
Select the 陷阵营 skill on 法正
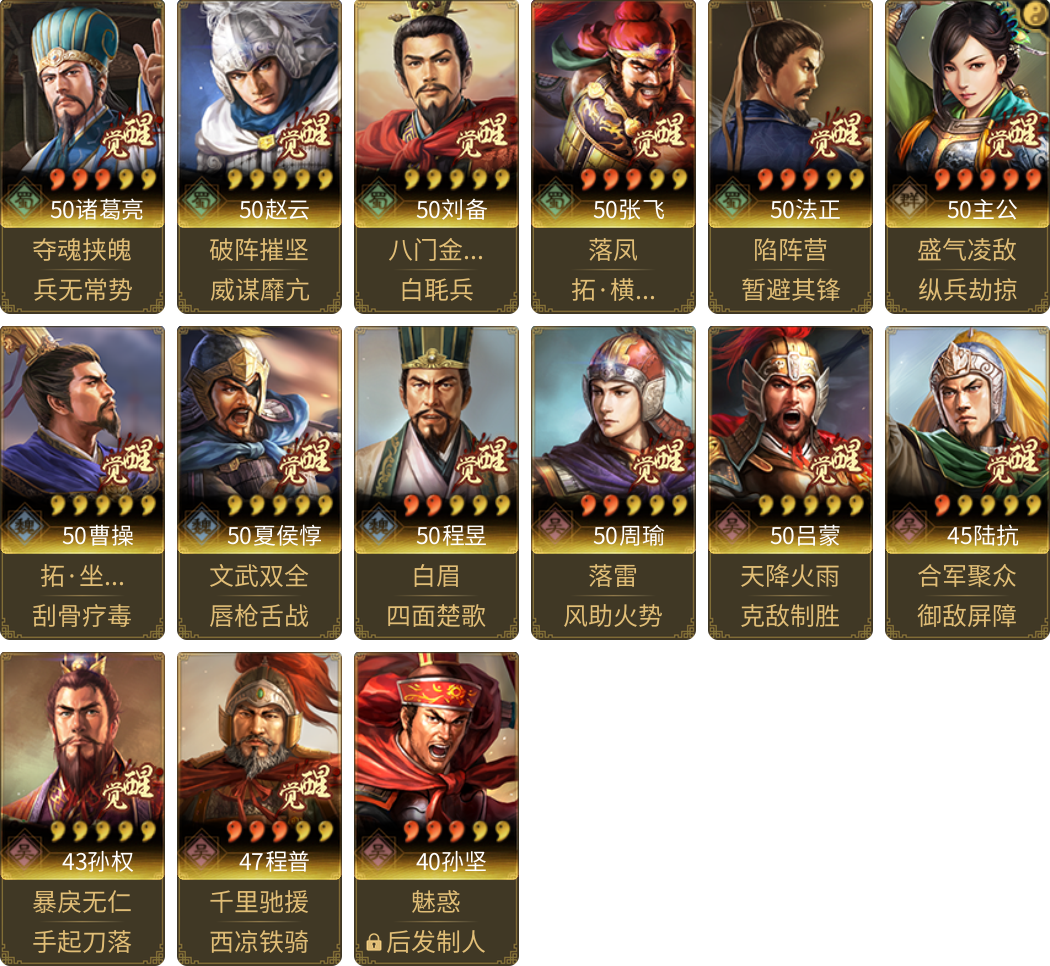point(790,250)
